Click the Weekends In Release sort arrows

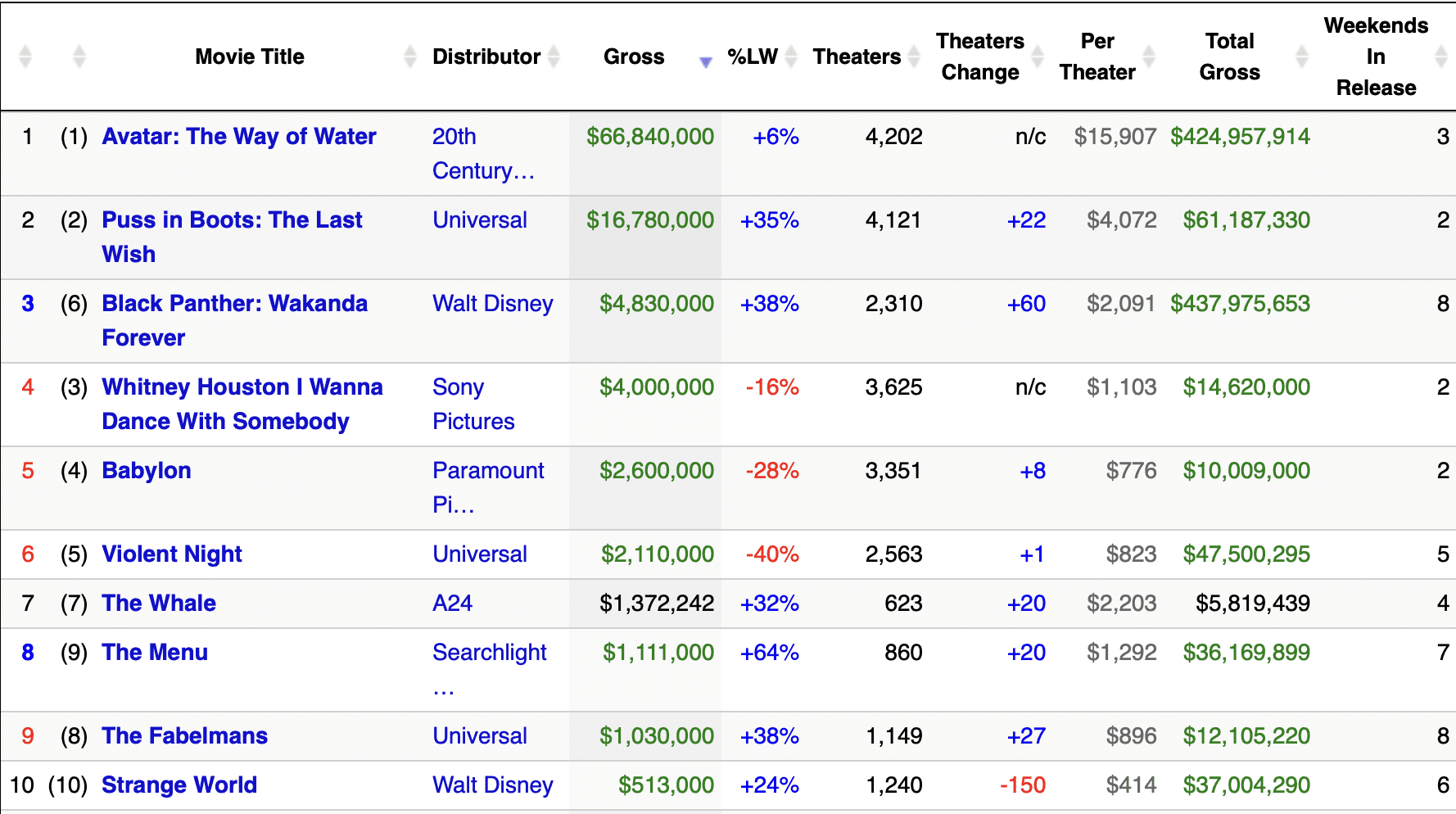click(x=1442, y=57)
